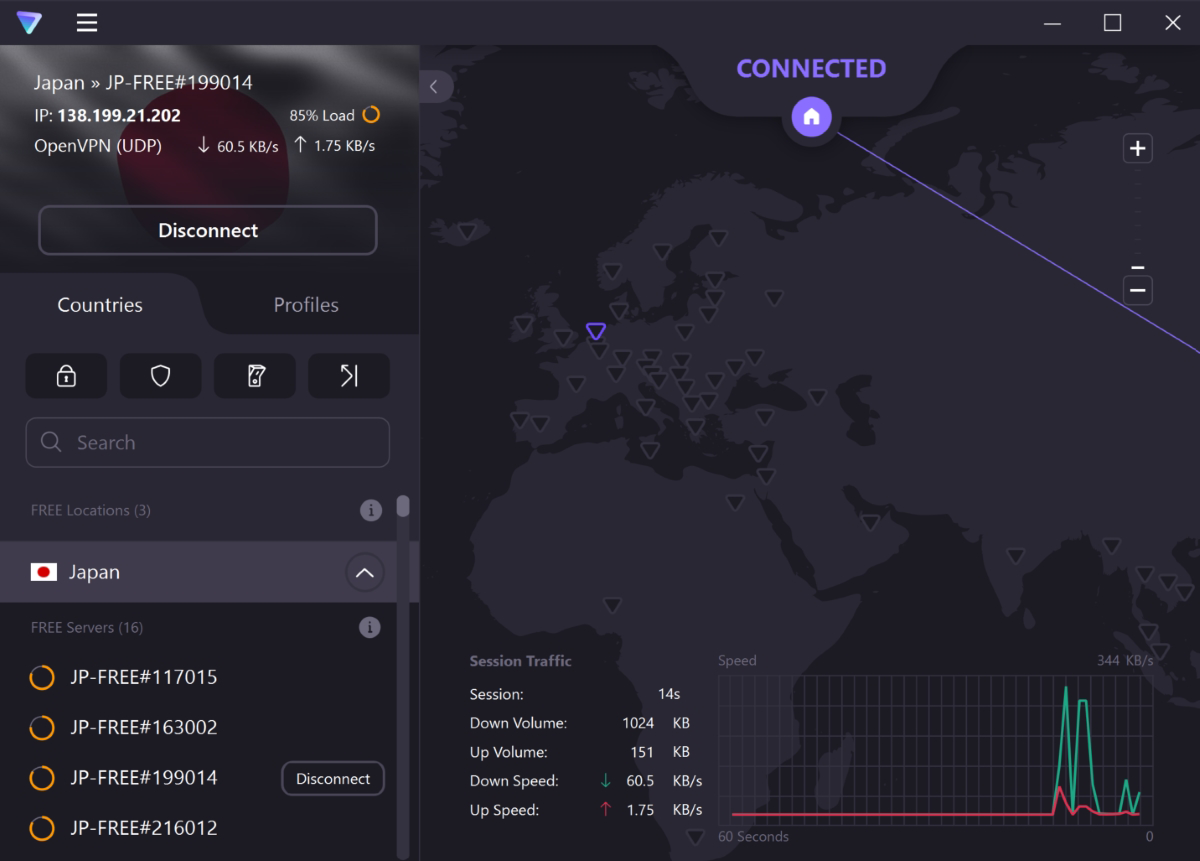Click the FREE Servers (16) label
Viewport: 1200px width, 861px height.
[87, 628]
